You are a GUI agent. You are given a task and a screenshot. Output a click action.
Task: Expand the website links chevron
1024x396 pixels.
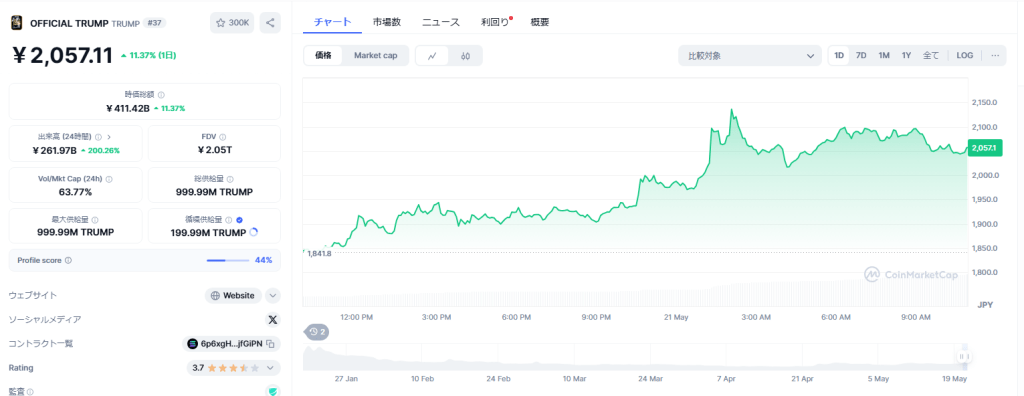point(273,295)
